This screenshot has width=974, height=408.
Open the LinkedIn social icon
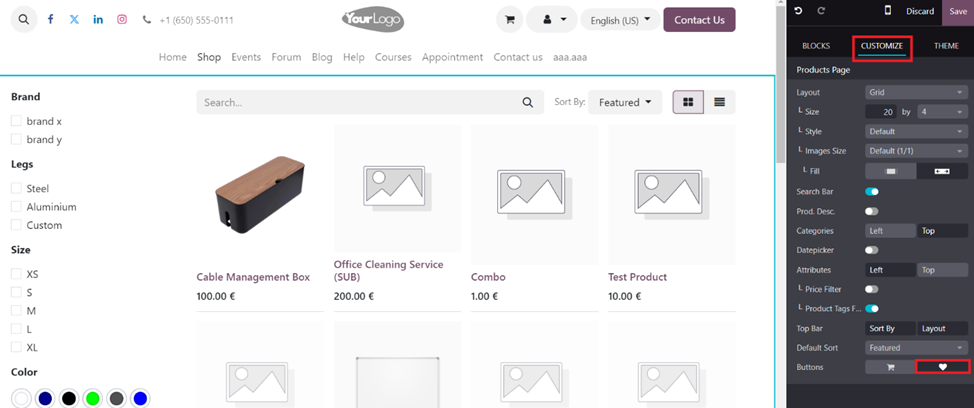pos(98,19)
